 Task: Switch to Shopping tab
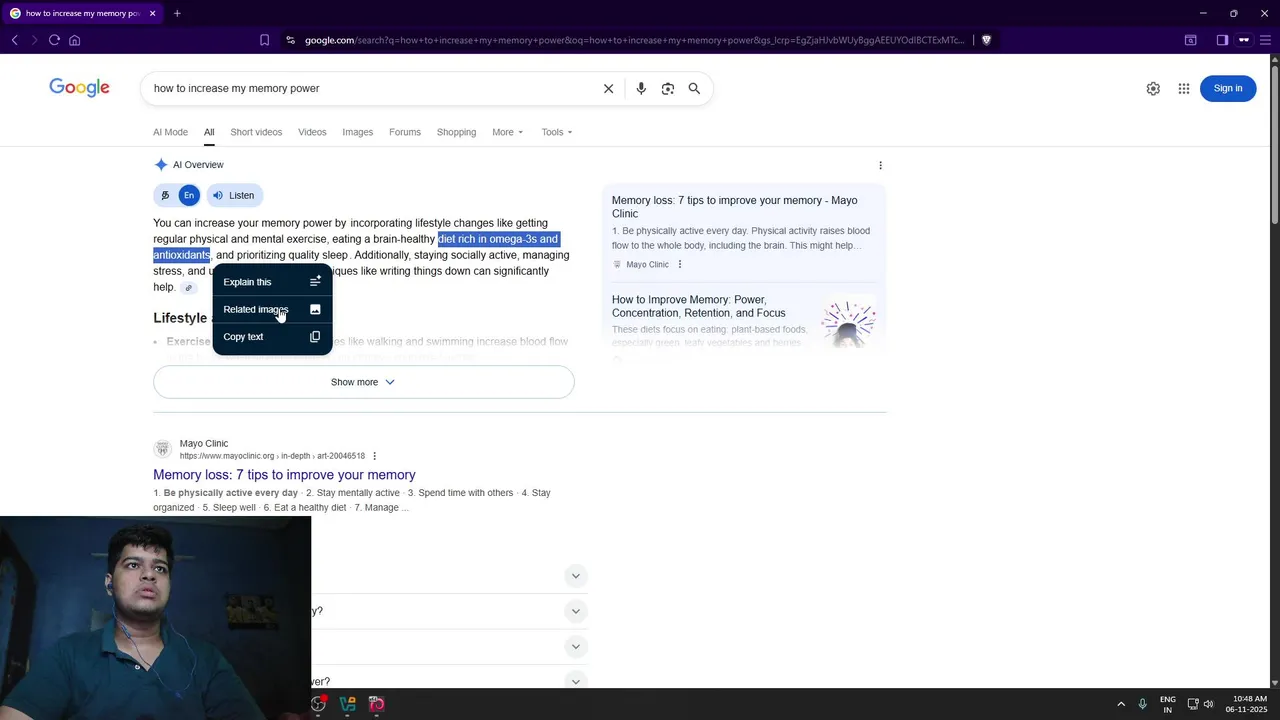tap(456, 132)
